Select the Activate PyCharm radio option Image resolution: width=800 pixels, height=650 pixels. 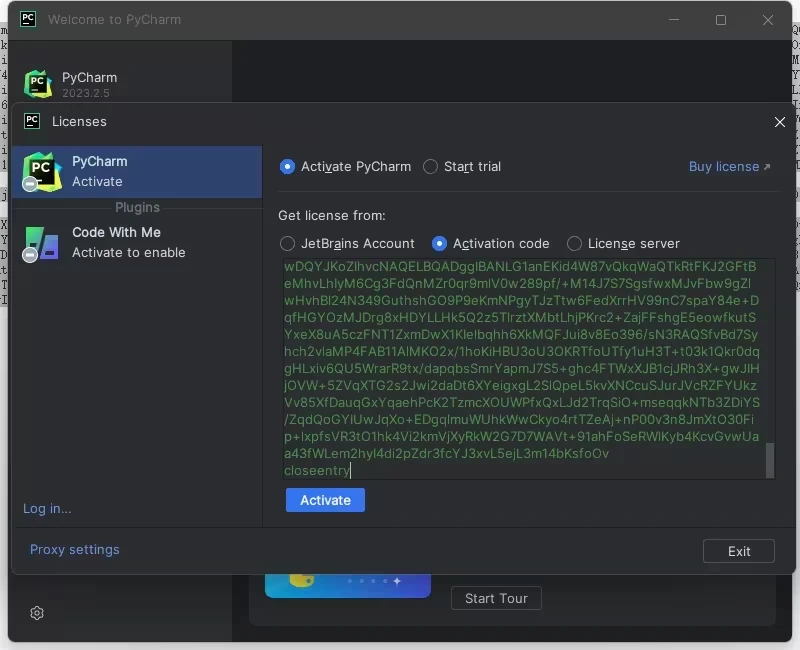pyautogui.click(x=288, y=167)
